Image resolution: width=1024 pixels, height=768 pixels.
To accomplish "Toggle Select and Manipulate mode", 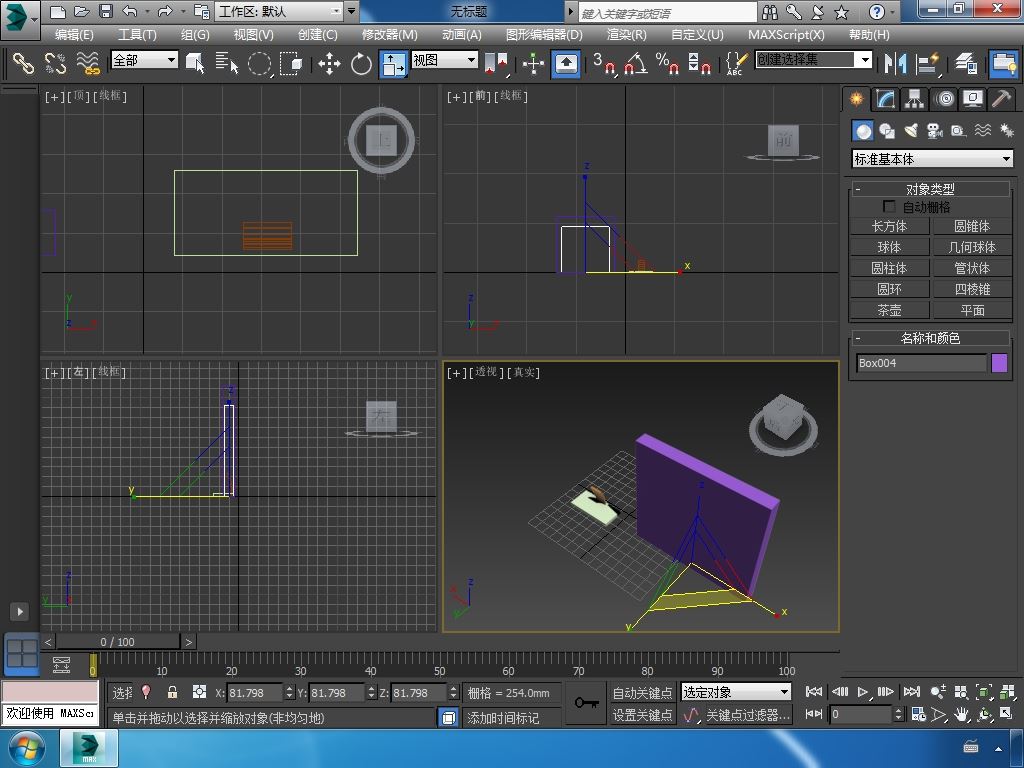I will [x=534, y=63].
